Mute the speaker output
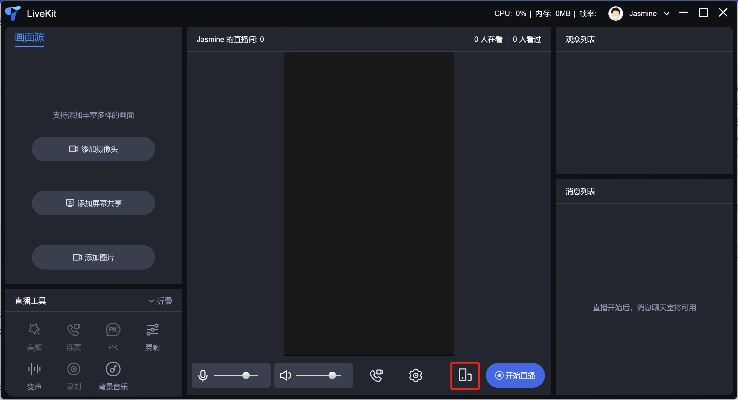Screen dimensions: 738x400 click(285, 376)
